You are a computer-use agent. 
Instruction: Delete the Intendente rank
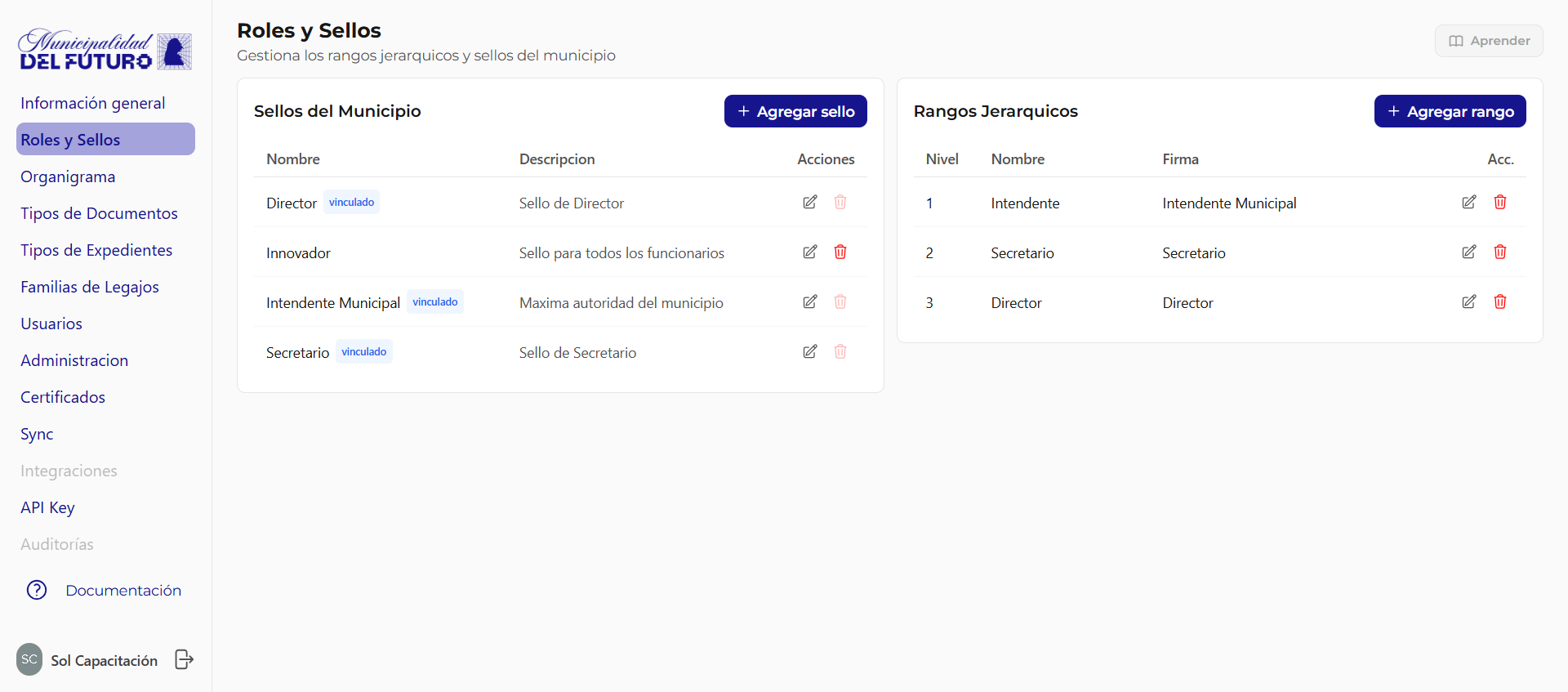[x=1499, y=203]
